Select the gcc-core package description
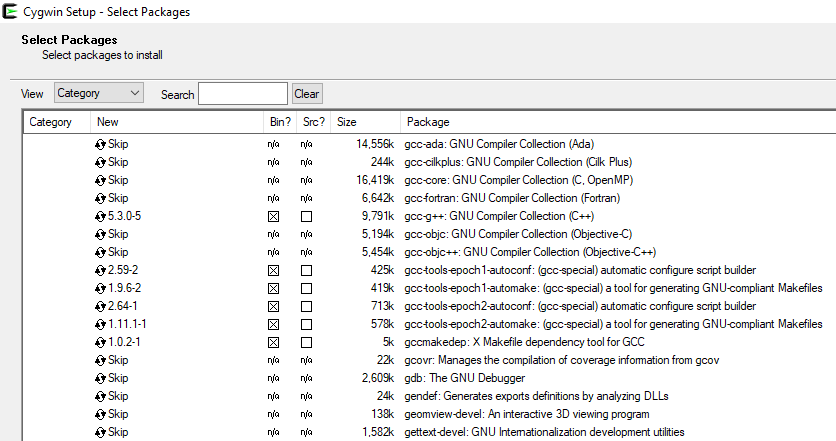Image resolution: width=836 pixels, height=441 pixels. (518, 180)
